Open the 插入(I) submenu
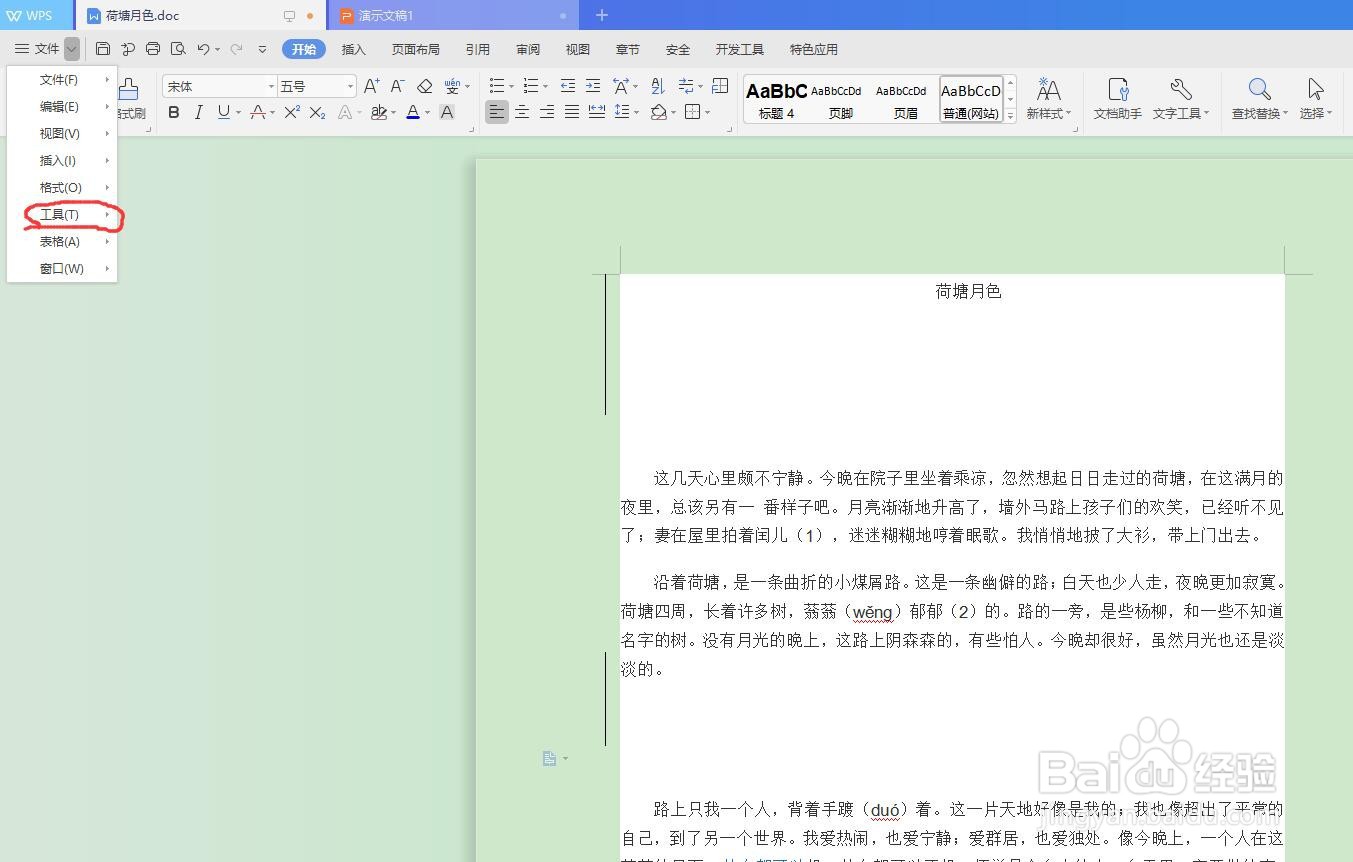1353x862 pixels. [62, 161]
